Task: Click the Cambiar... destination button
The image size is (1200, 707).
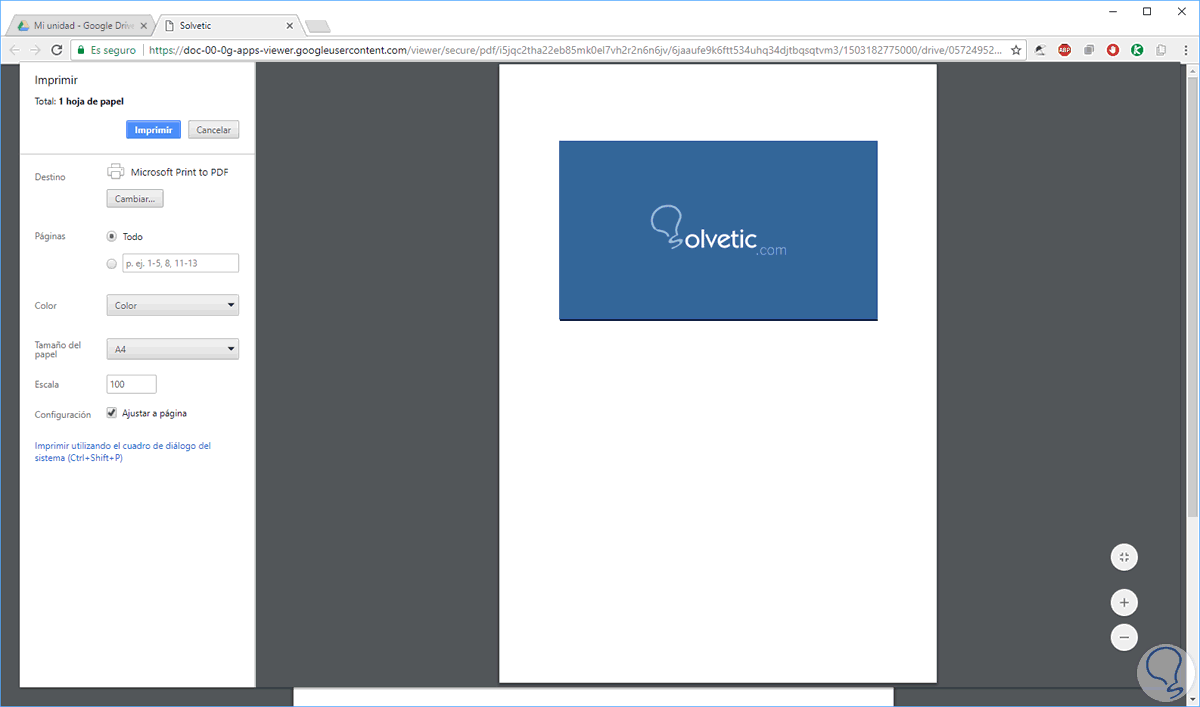Action: pos(135,199)
